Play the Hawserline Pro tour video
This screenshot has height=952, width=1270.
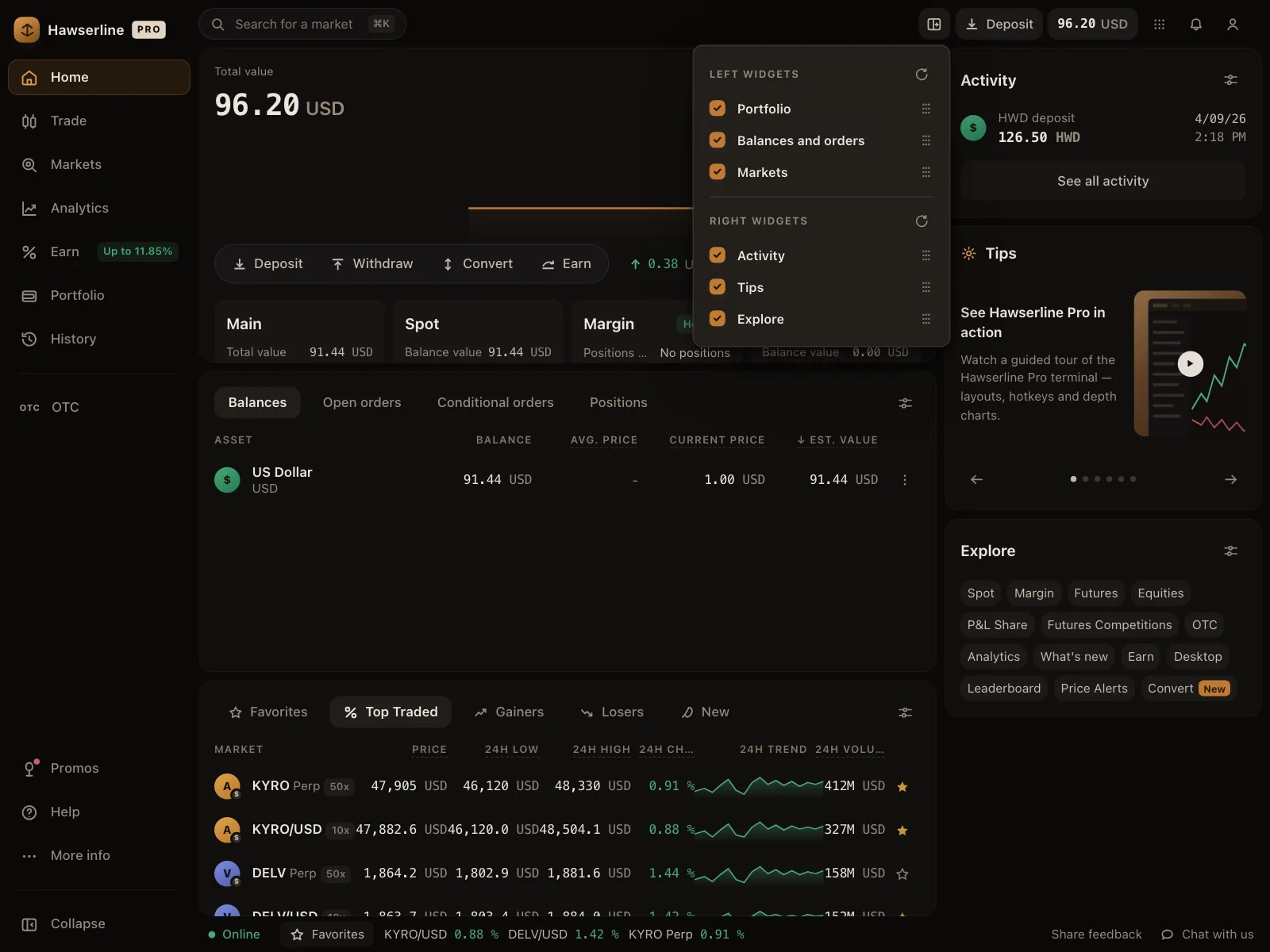pos(1190,363)
